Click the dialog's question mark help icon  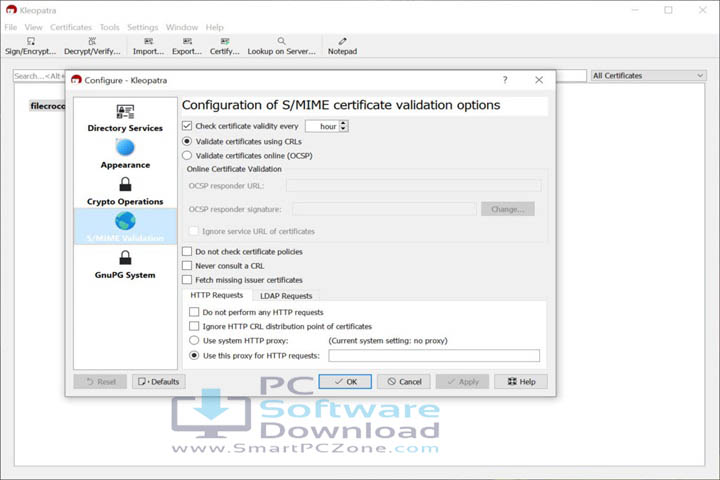pyautogui.click(x=505, y=80)
